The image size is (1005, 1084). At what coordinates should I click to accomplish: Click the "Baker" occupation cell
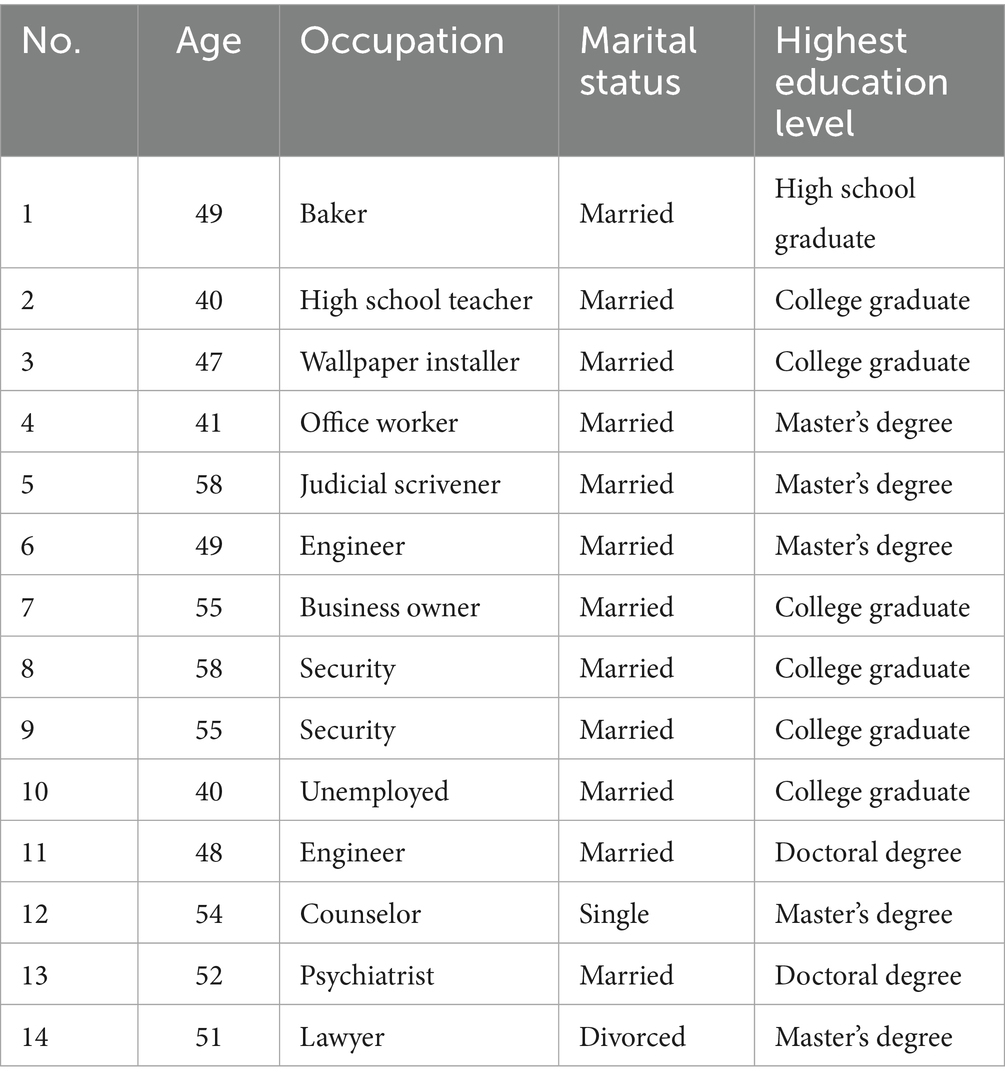tap(333, 214)
